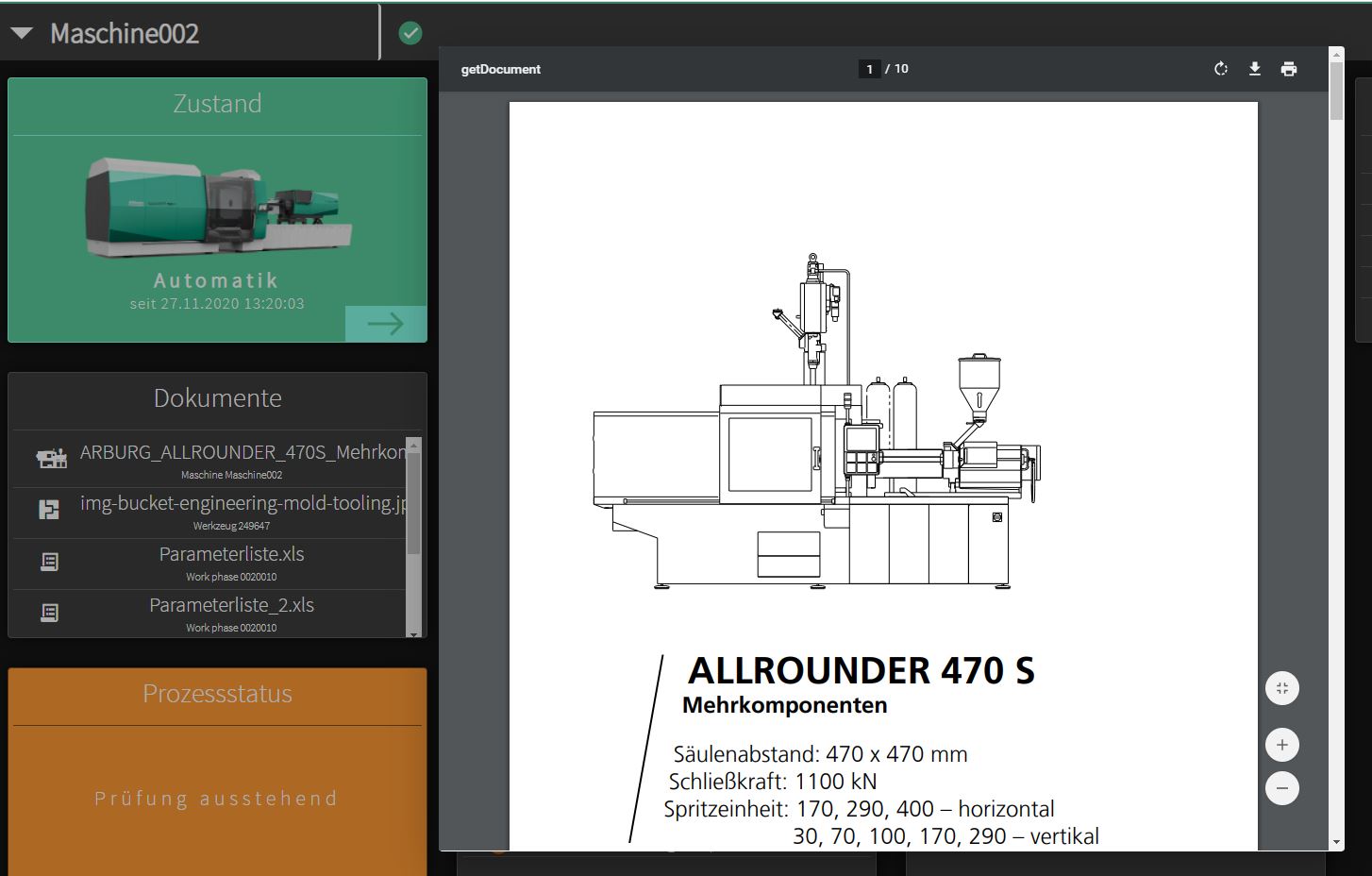Viewport: 1372px width, 876px height.
Task: Open Parameterliste_2.xls document
Action: (231, 605)
